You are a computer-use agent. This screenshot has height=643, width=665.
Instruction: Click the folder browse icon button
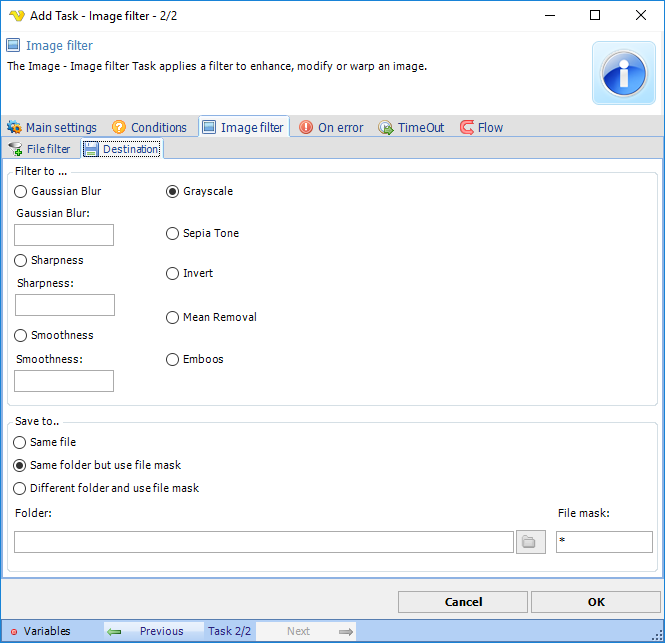click(530, 542)
